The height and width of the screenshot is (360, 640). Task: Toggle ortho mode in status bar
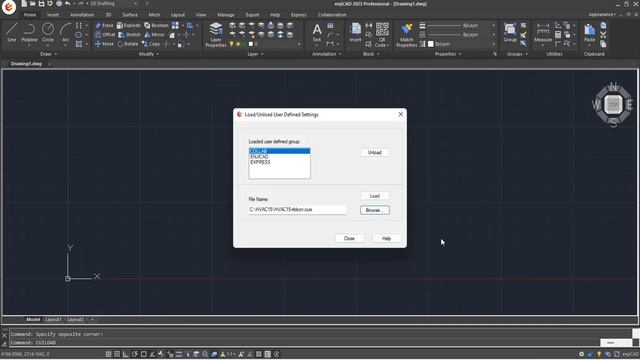(x=126, y=354)
